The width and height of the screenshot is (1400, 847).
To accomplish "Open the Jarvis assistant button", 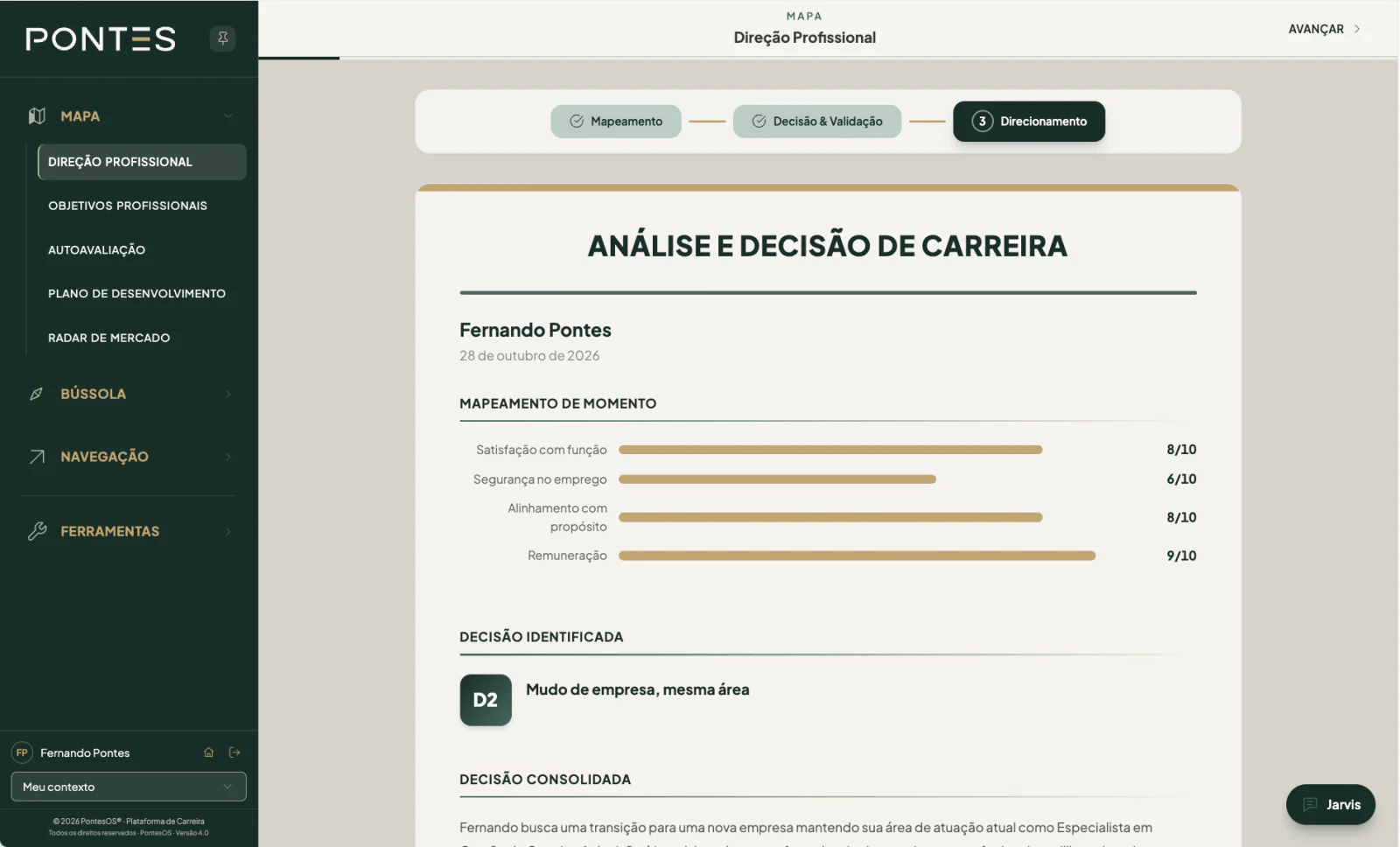I will (x=1331, y=805).
